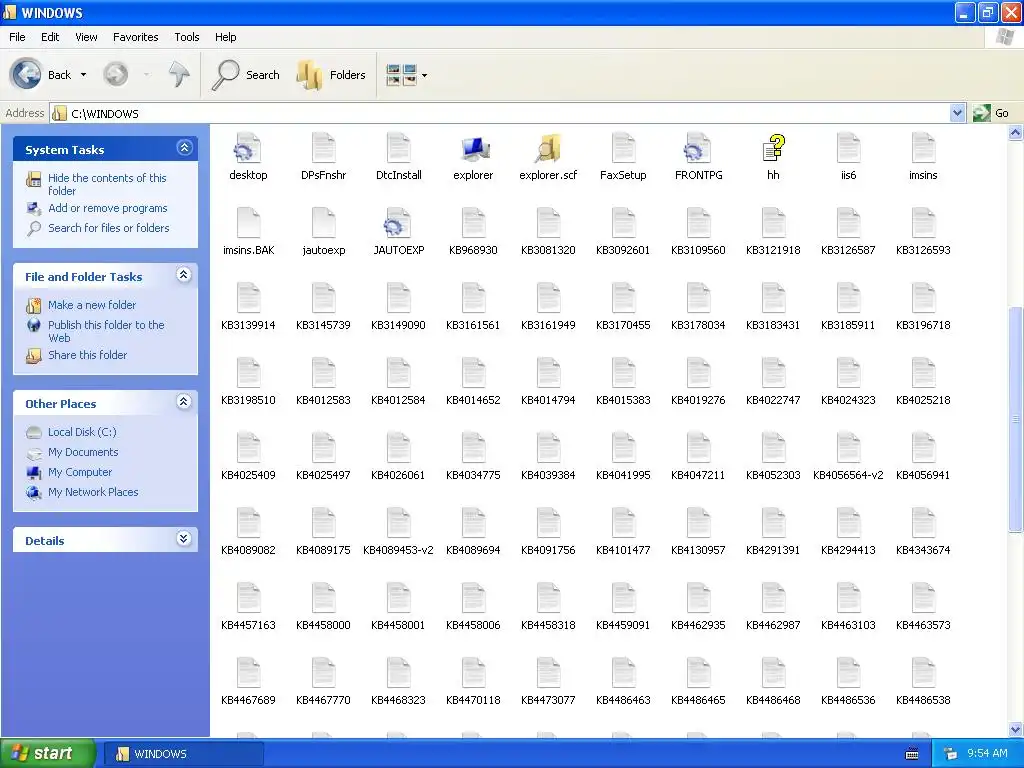Select file name KB3196718
The width and height of the screenshot is (1024, 768).
click(923, 325)
